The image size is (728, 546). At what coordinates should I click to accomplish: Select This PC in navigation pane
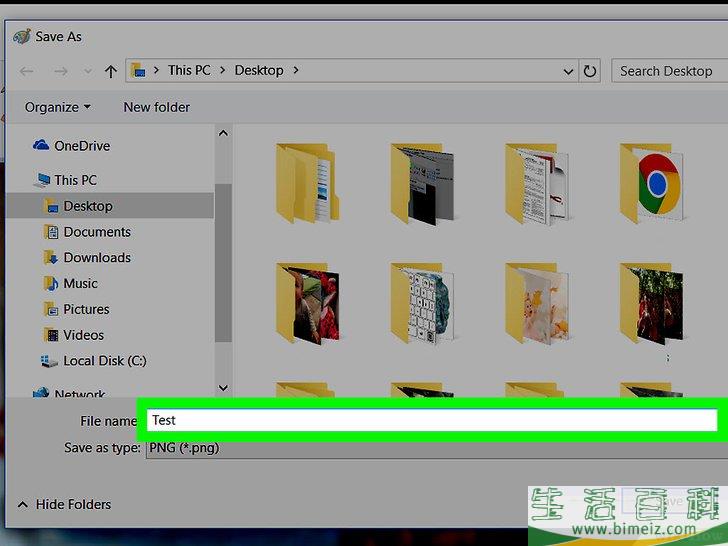75,180
